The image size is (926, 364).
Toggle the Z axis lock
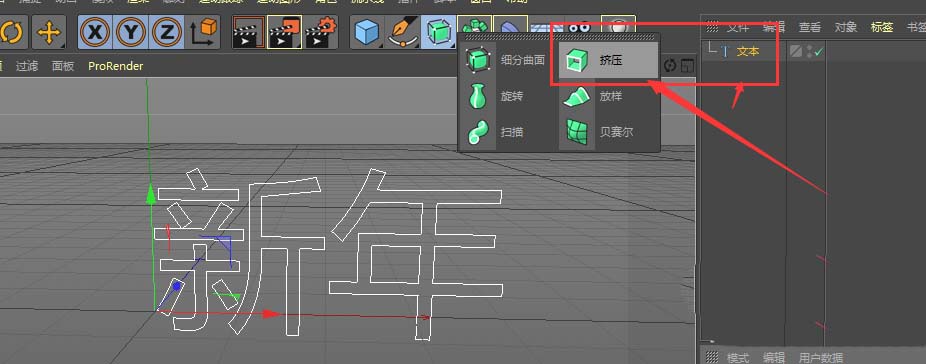[167, 32]
